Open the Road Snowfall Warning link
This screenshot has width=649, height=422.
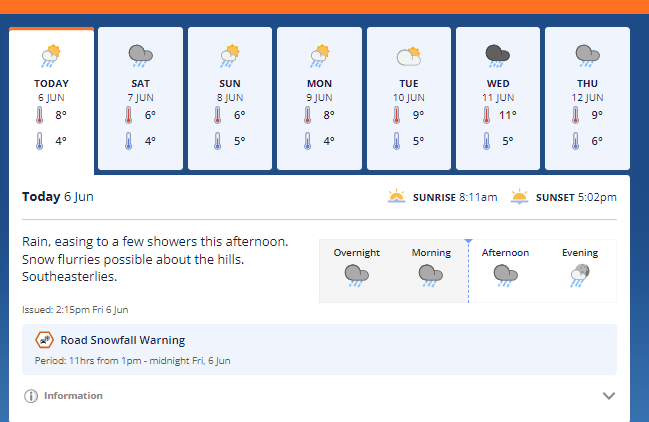coord(123,340)
